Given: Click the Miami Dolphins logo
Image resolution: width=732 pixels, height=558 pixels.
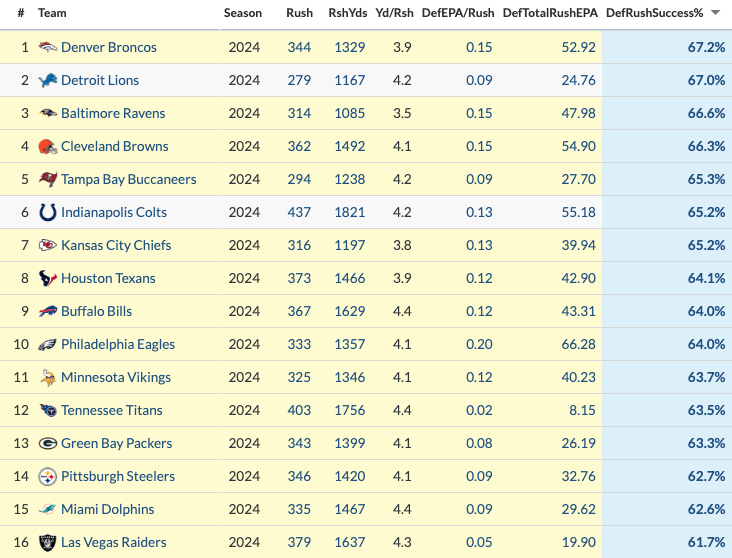Looking at the screenshot, I should pos(48,509).
